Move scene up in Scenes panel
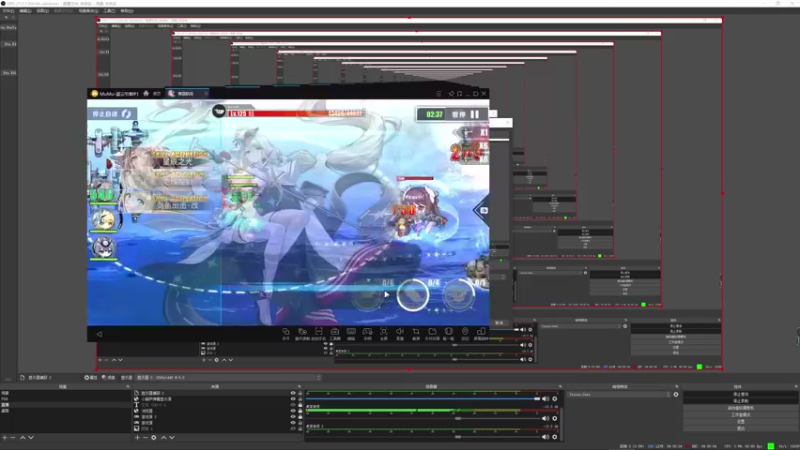The image size is (800, 450). [22, 438]
